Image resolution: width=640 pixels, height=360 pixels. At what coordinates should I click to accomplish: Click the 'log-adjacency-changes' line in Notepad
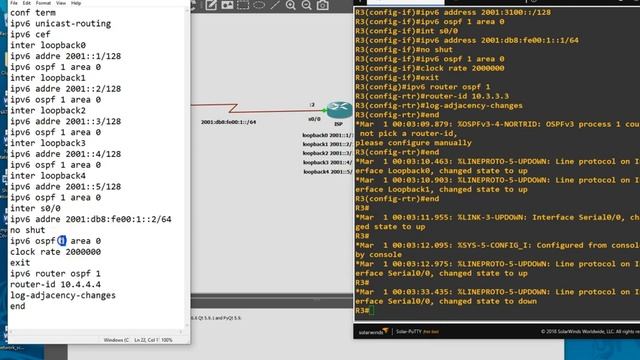point(63,295)
